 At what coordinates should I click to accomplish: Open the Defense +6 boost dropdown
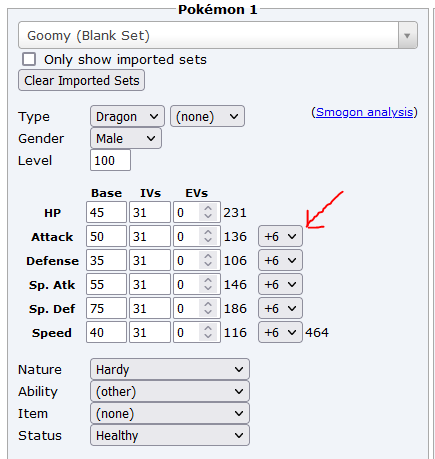click(280, 260)
